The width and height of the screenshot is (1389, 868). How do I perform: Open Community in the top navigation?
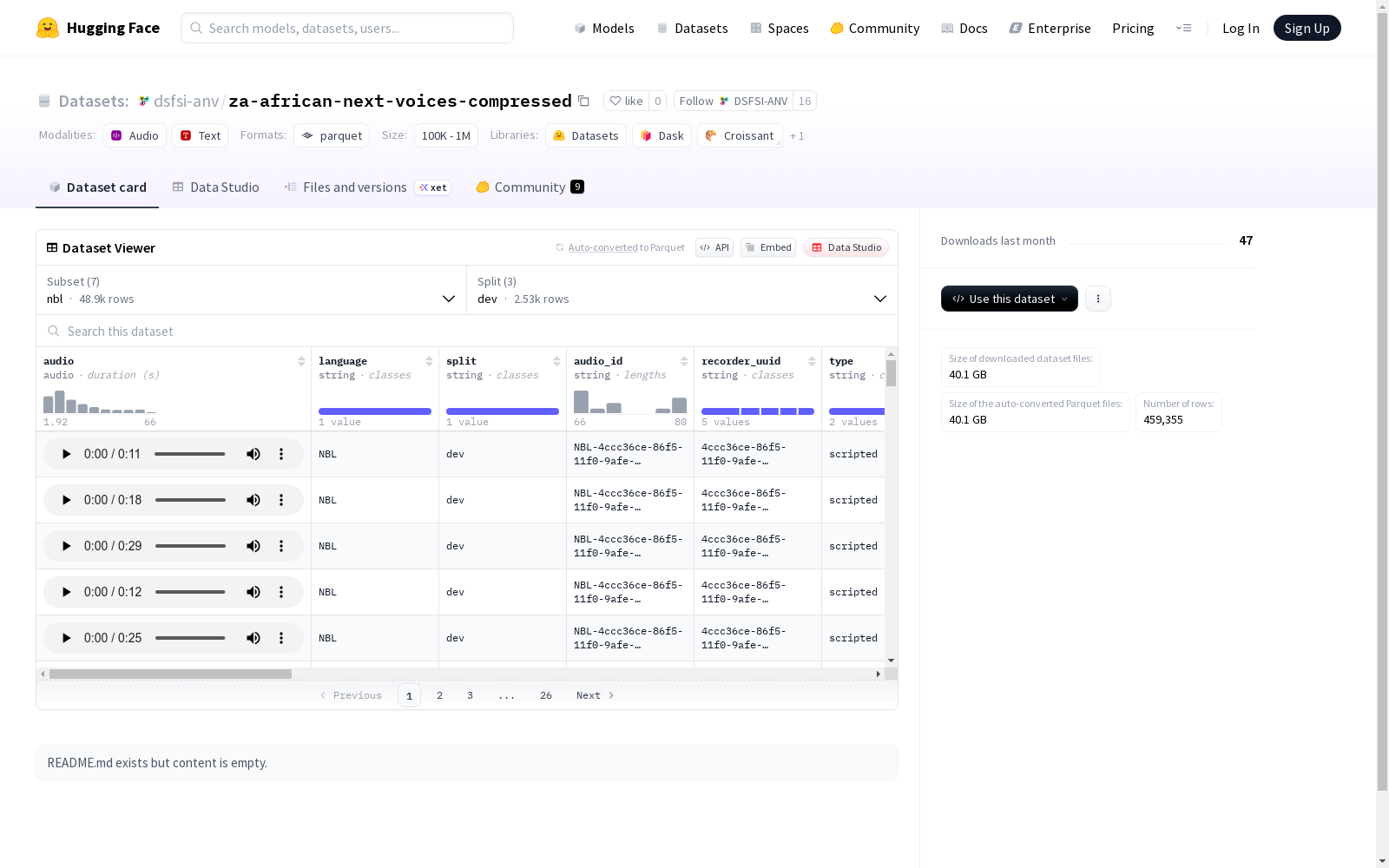tap(875, 28)
